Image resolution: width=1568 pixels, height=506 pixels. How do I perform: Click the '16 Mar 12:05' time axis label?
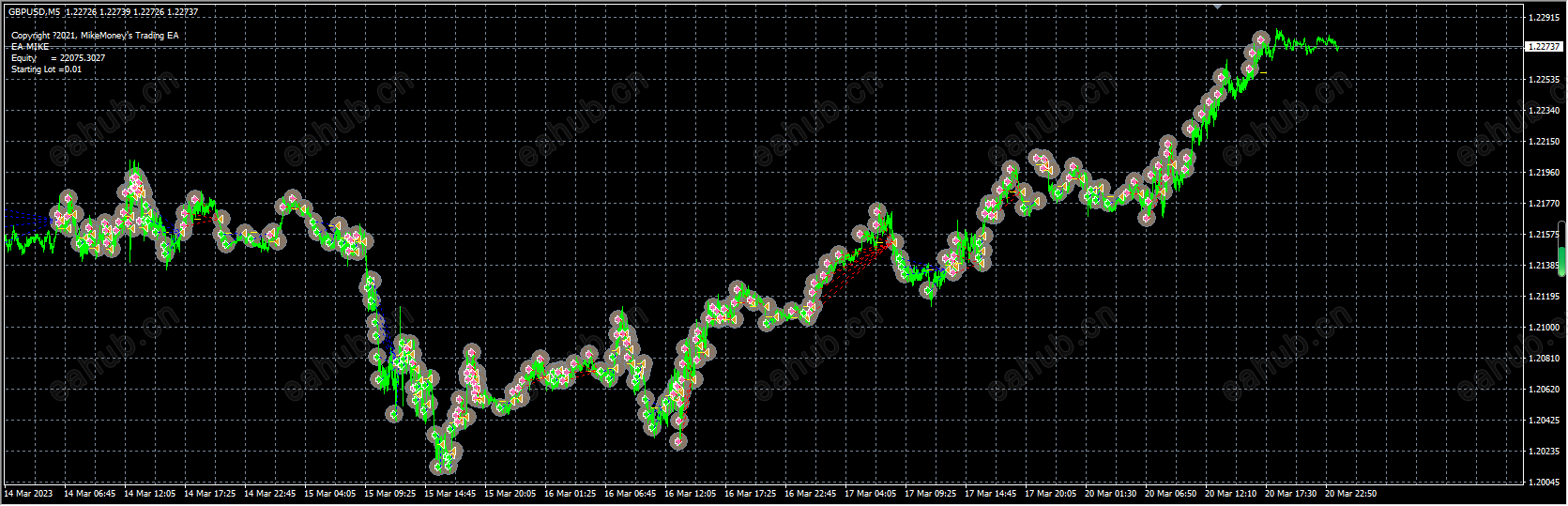[x=692, y=494]
